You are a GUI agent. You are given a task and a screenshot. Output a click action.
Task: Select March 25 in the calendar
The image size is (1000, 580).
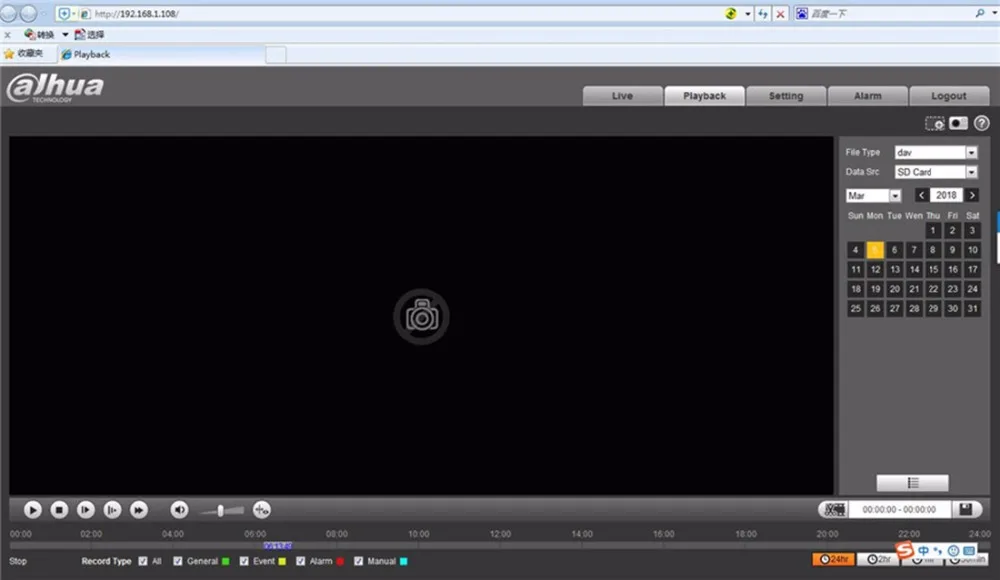pos(856,309)
